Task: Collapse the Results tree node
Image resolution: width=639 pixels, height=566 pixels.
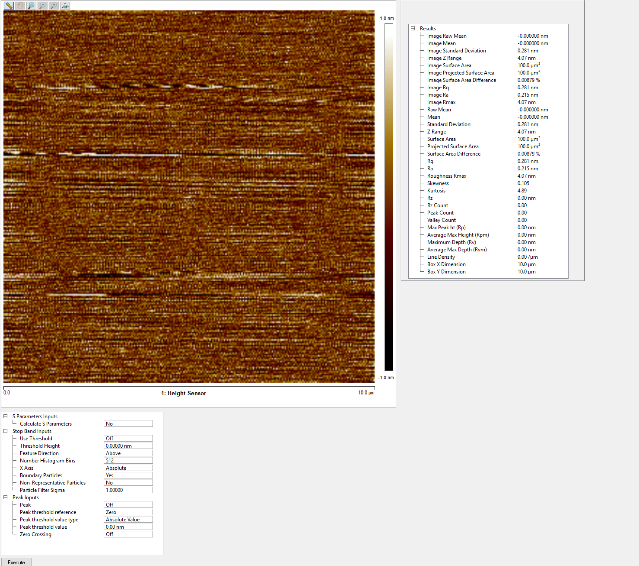Action: [413, 28]
